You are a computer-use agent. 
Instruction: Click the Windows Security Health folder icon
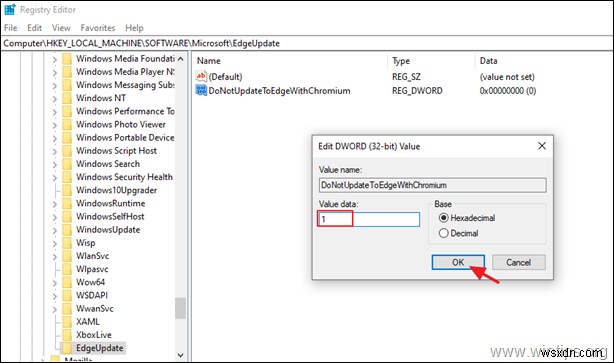pyautogui.click(x=67, y=177)
